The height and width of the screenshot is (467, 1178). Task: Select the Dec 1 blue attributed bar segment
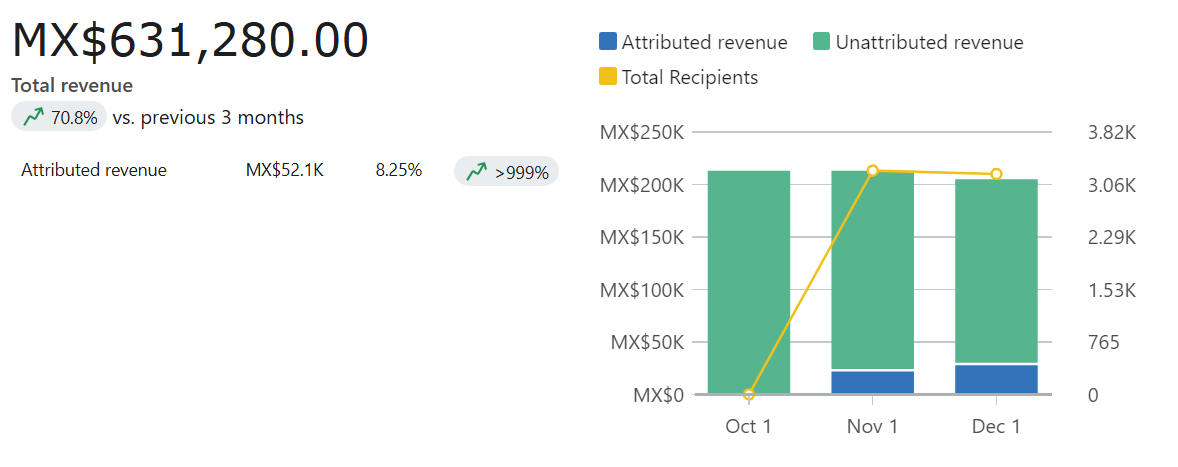(x=996, y=380)
